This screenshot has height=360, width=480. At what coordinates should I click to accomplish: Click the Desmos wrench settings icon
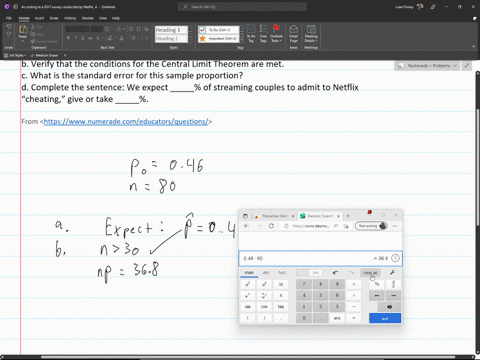(392, 273)
